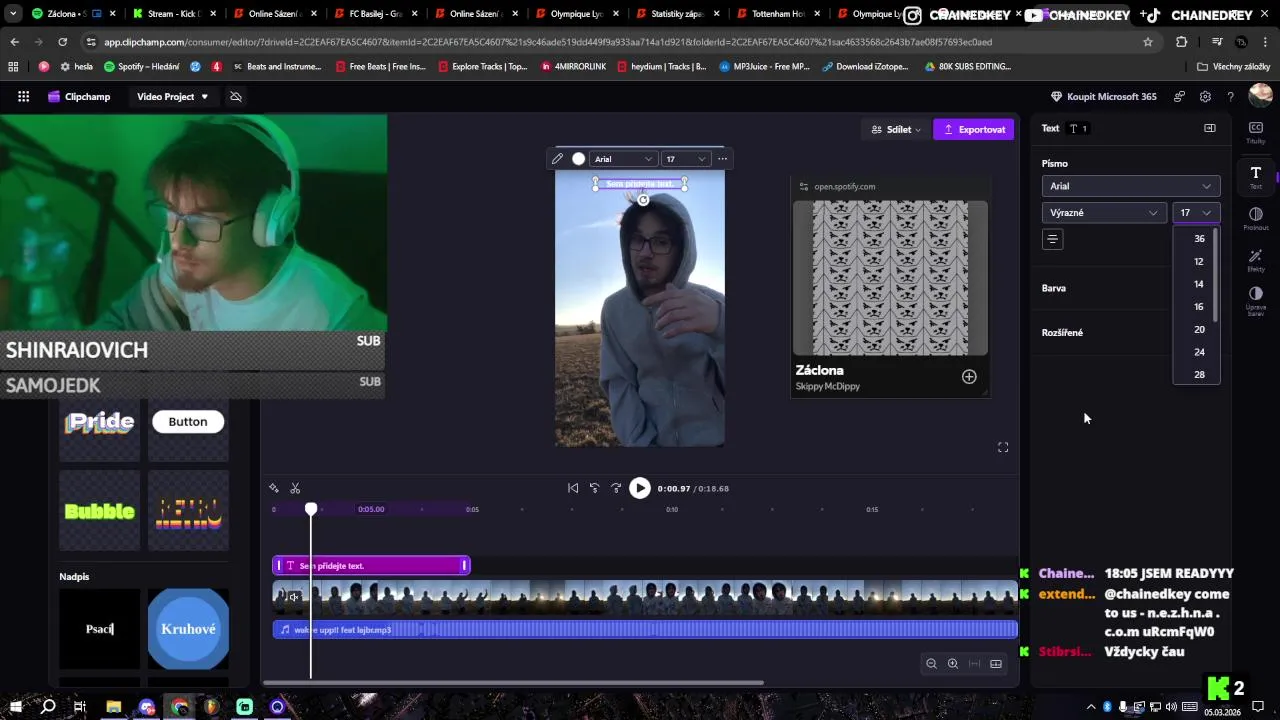This screenshot has height=720, width=1280.
Task: Click the auto compose magic icon
Action: click(x=274, y=488)
